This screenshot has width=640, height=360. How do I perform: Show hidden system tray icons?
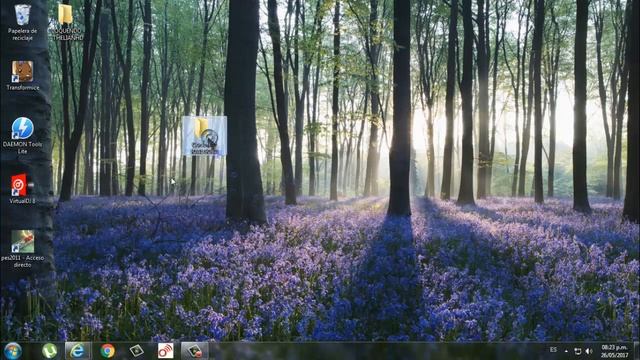click(x=566, y=351)
